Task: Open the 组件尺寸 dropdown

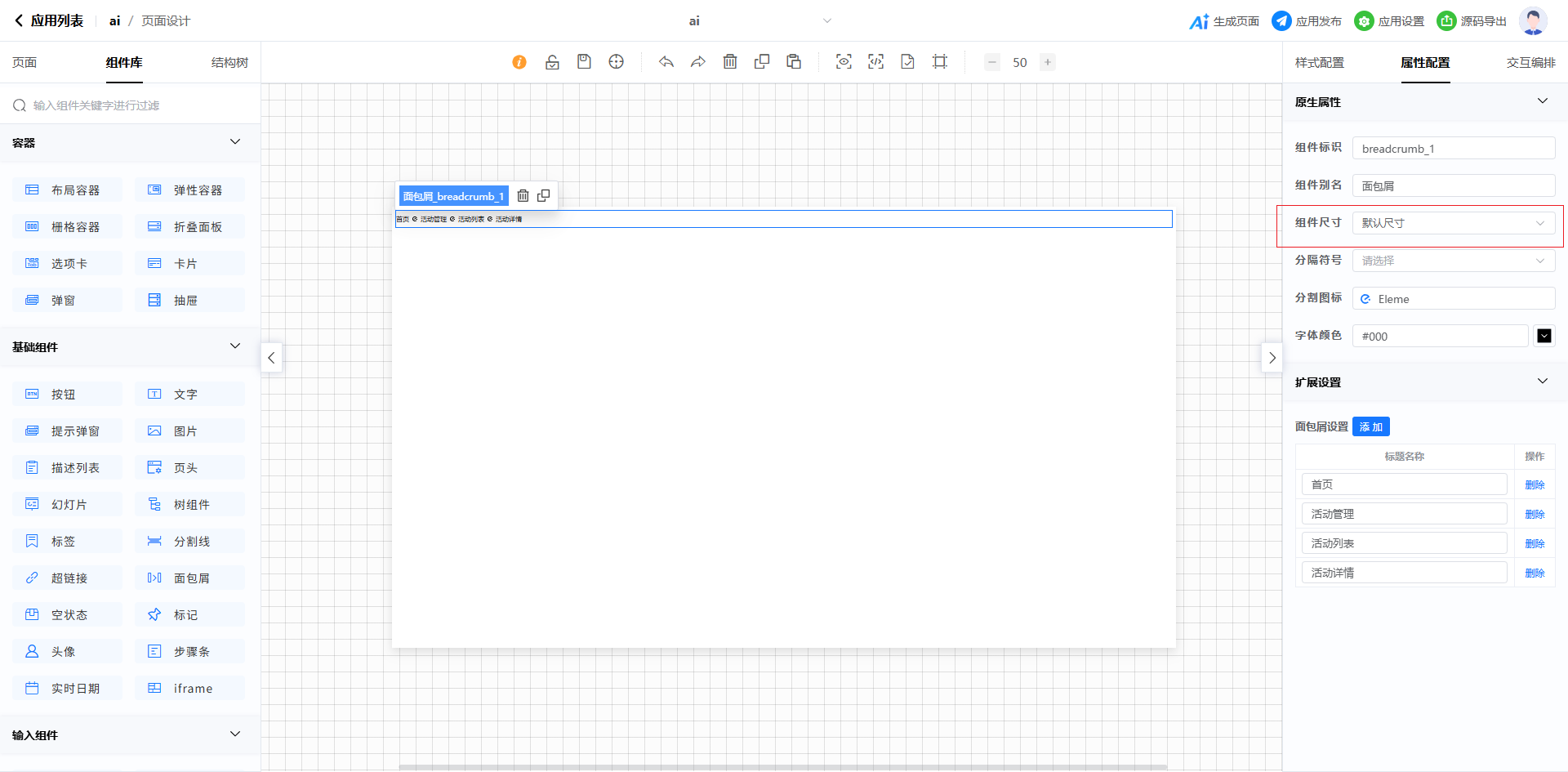Action: (1453, 223)
